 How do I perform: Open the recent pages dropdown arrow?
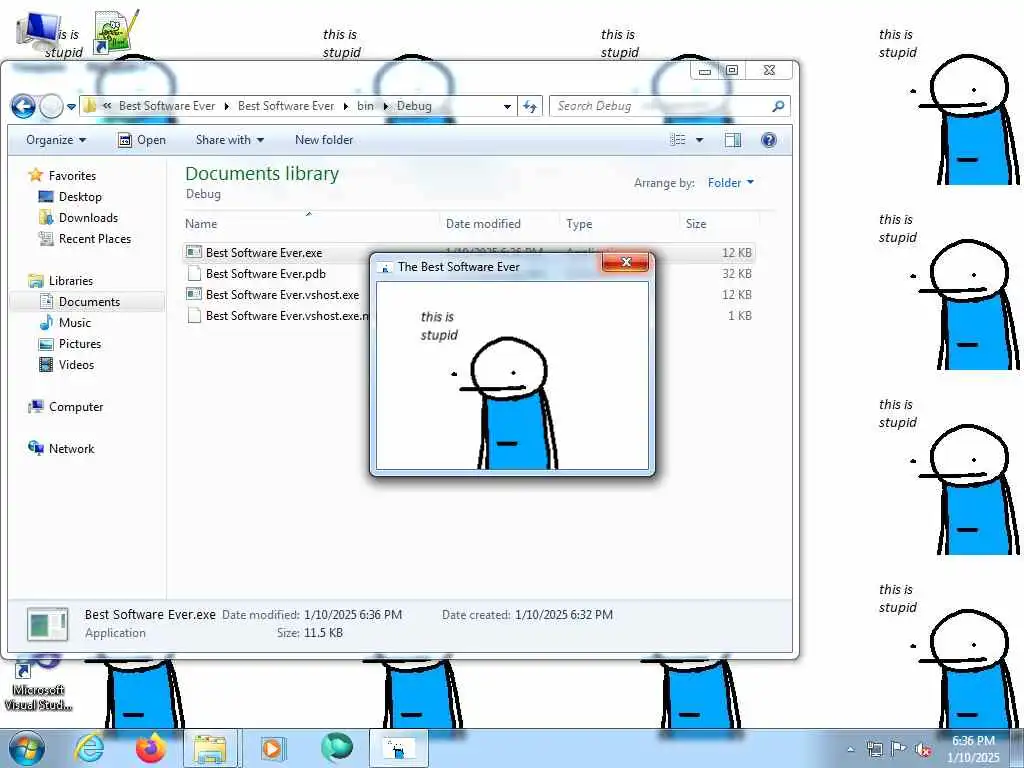pos(71,106)
